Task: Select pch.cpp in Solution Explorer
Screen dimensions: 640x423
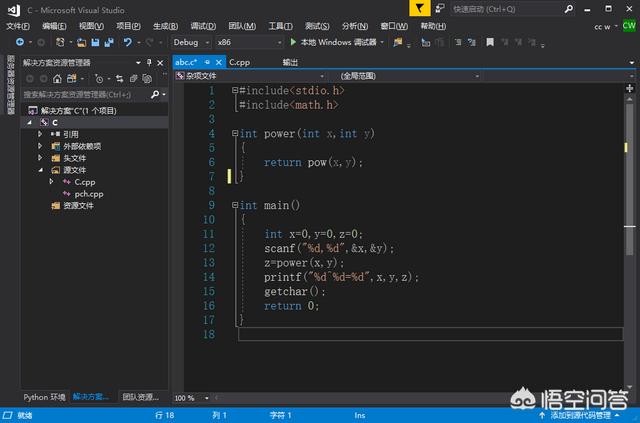Action: [89, 194]
